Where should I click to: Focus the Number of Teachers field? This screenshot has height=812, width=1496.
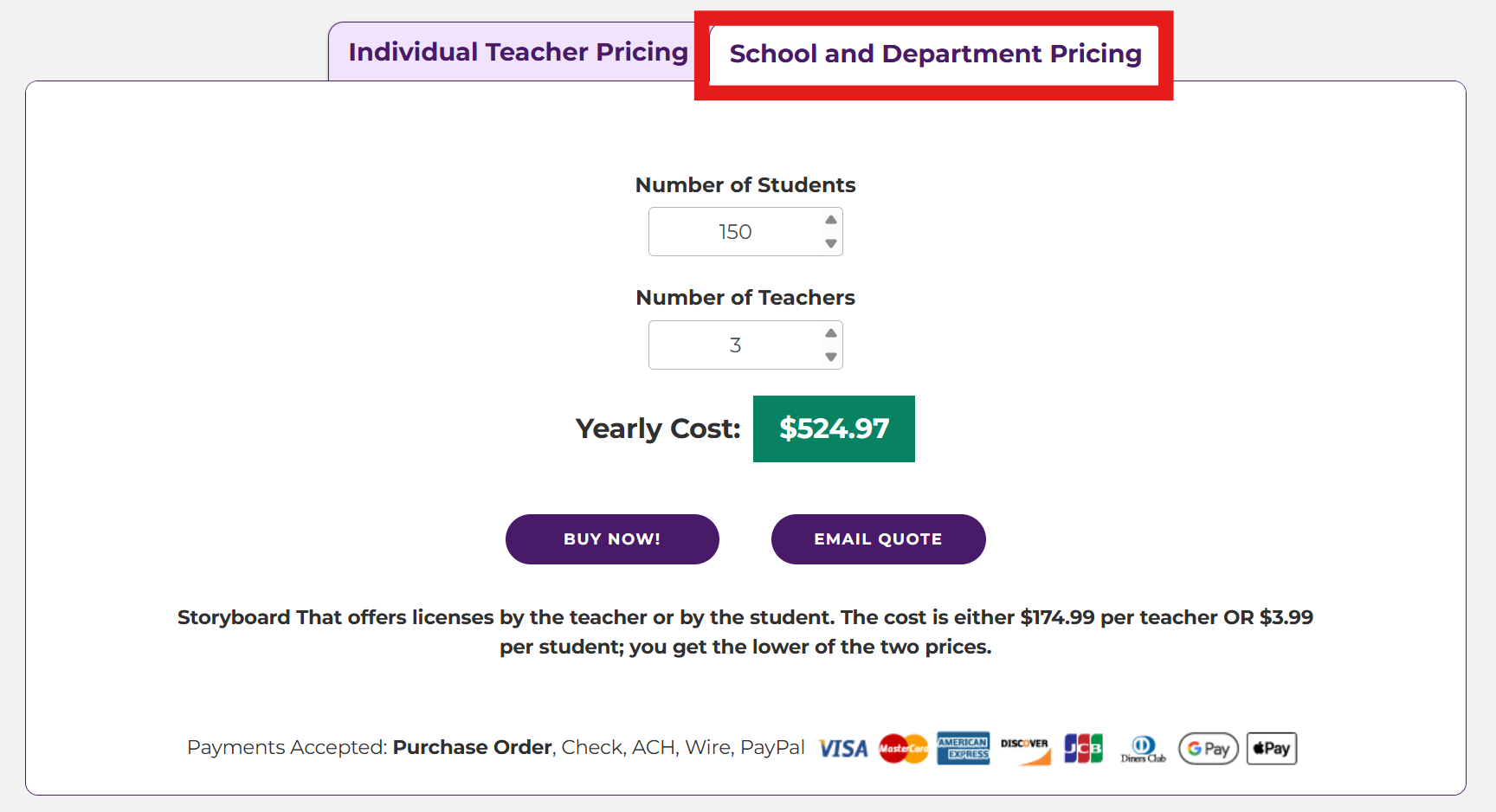pos(734,345)
